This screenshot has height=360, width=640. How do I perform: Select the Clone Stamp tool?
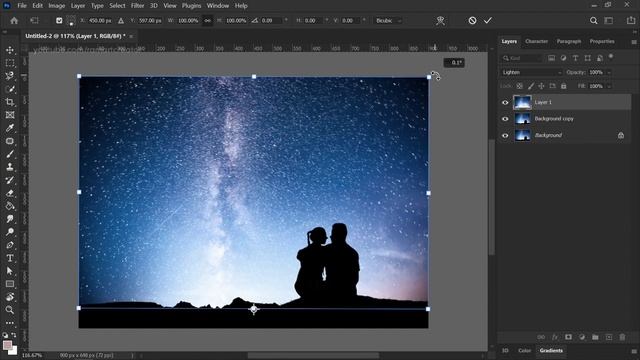pyautogui.click(x=10, y=167)
